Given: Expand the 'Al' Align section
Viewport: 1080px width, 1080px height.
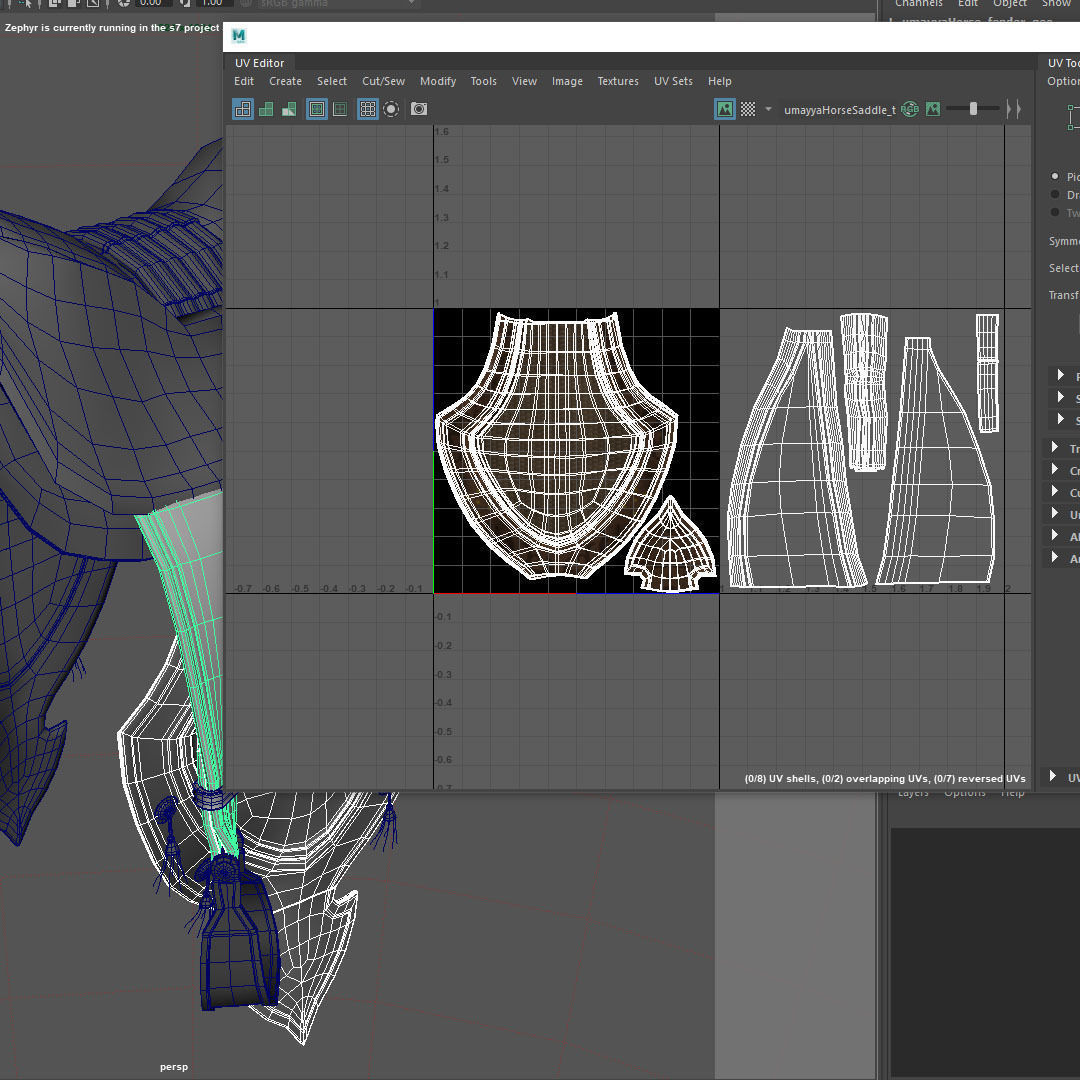Looking at the screenshot, I should click(1055, 536).
